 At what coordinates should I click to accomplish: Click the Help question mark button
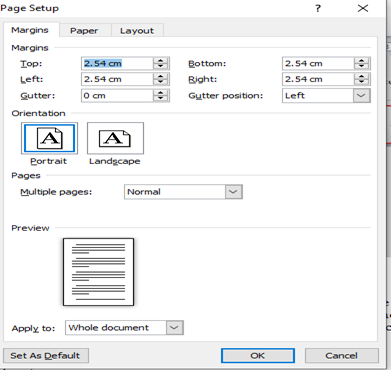tap(318, 8)
